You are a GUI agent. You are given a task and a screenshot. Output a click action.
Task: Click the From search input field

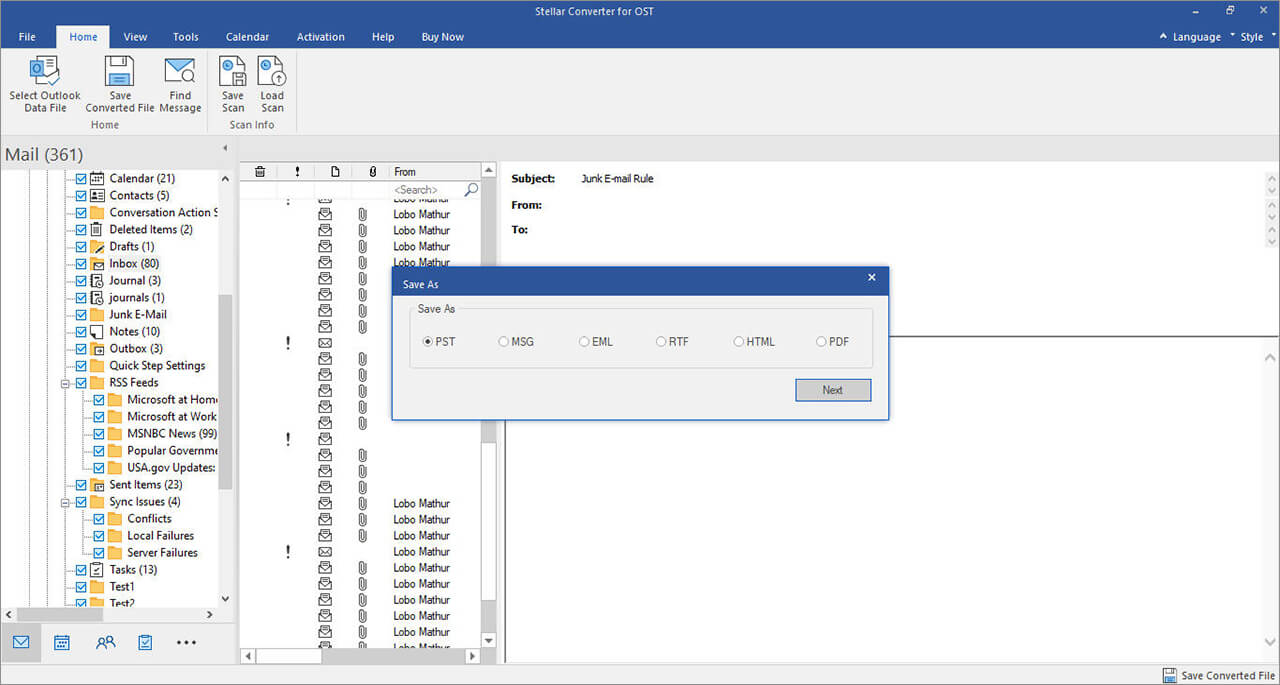pyautogui.click(x=426, y=189)
